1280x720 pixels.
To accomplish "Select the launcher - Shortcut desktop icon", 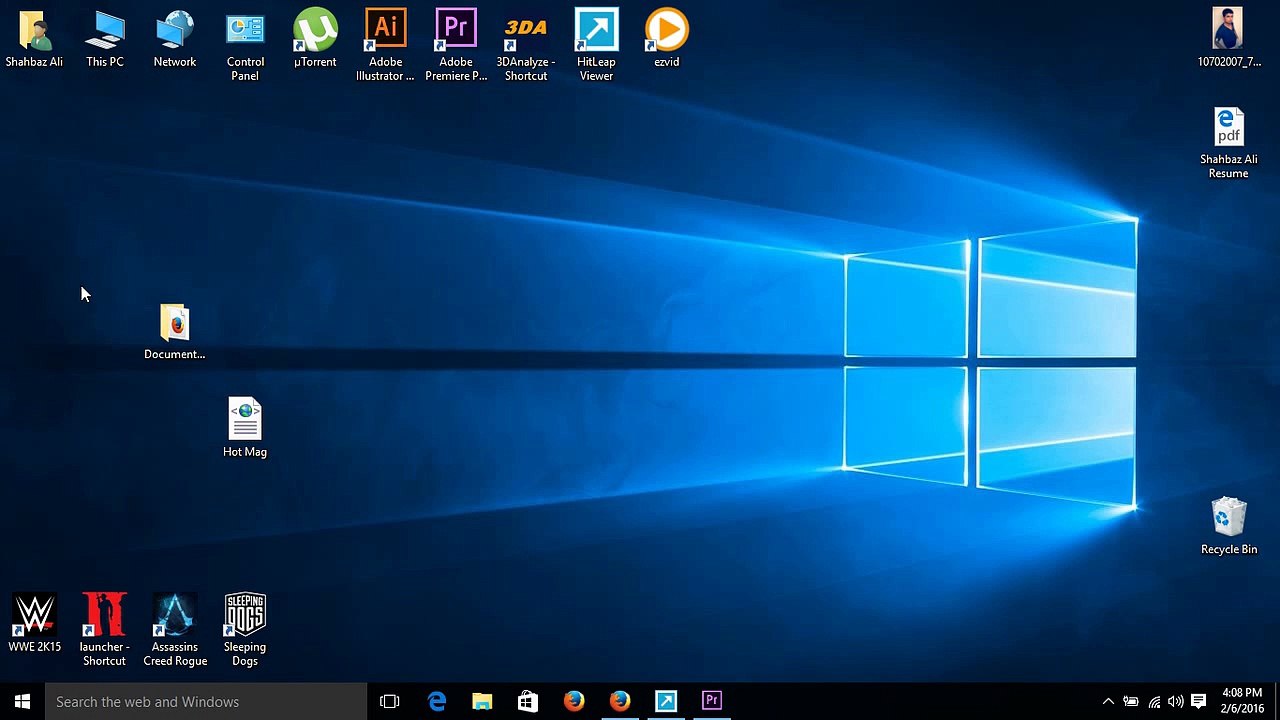I will pyautogui.click(x=104, y=631).
